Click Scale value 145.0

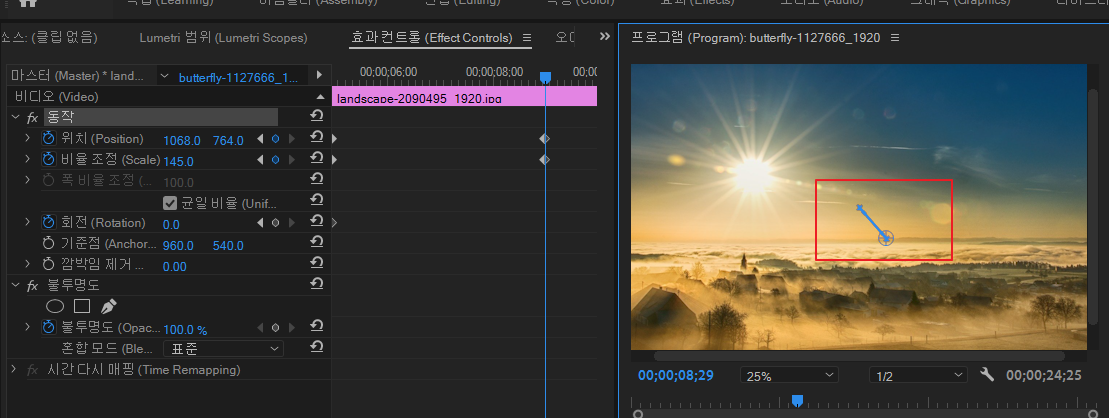pyautogui.click(x=178, y=161)
